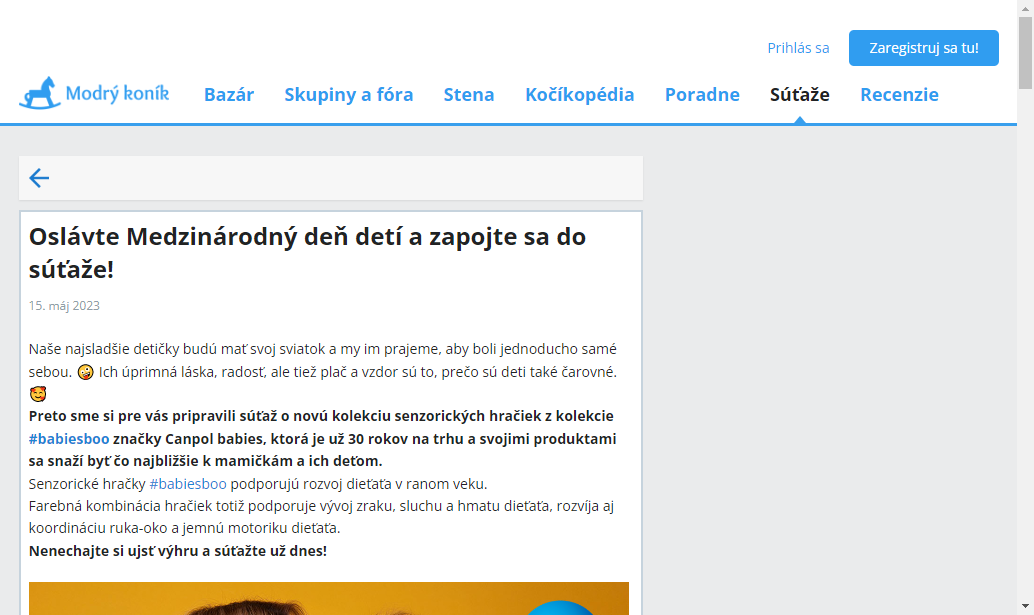Screen dimensions: 1034x615
Task: Go to the Poradne section
Action: tap(702, 94)
